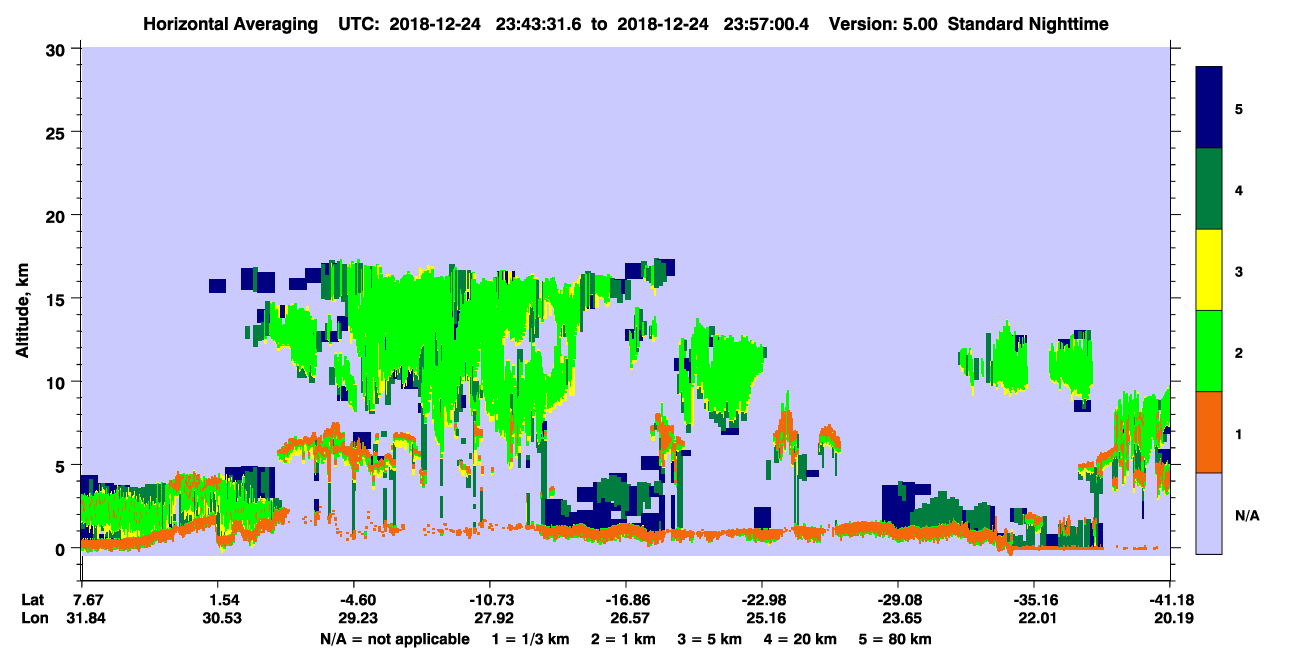Click the start time '23:43:31.6' in the title
Screen dimensions: 1300x667
(539, 23)
